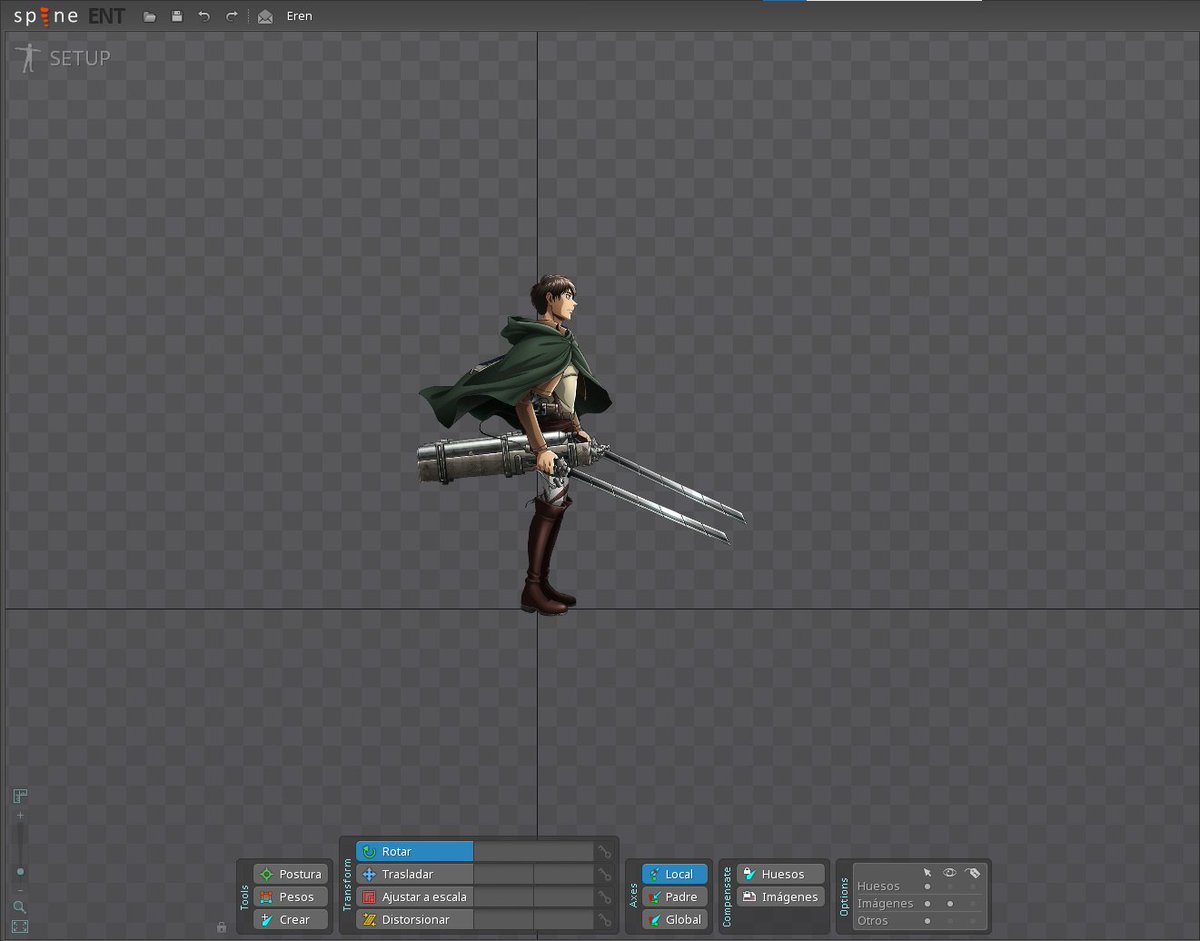Toggle selectability for Imágenes in Options

coord(927,904)
